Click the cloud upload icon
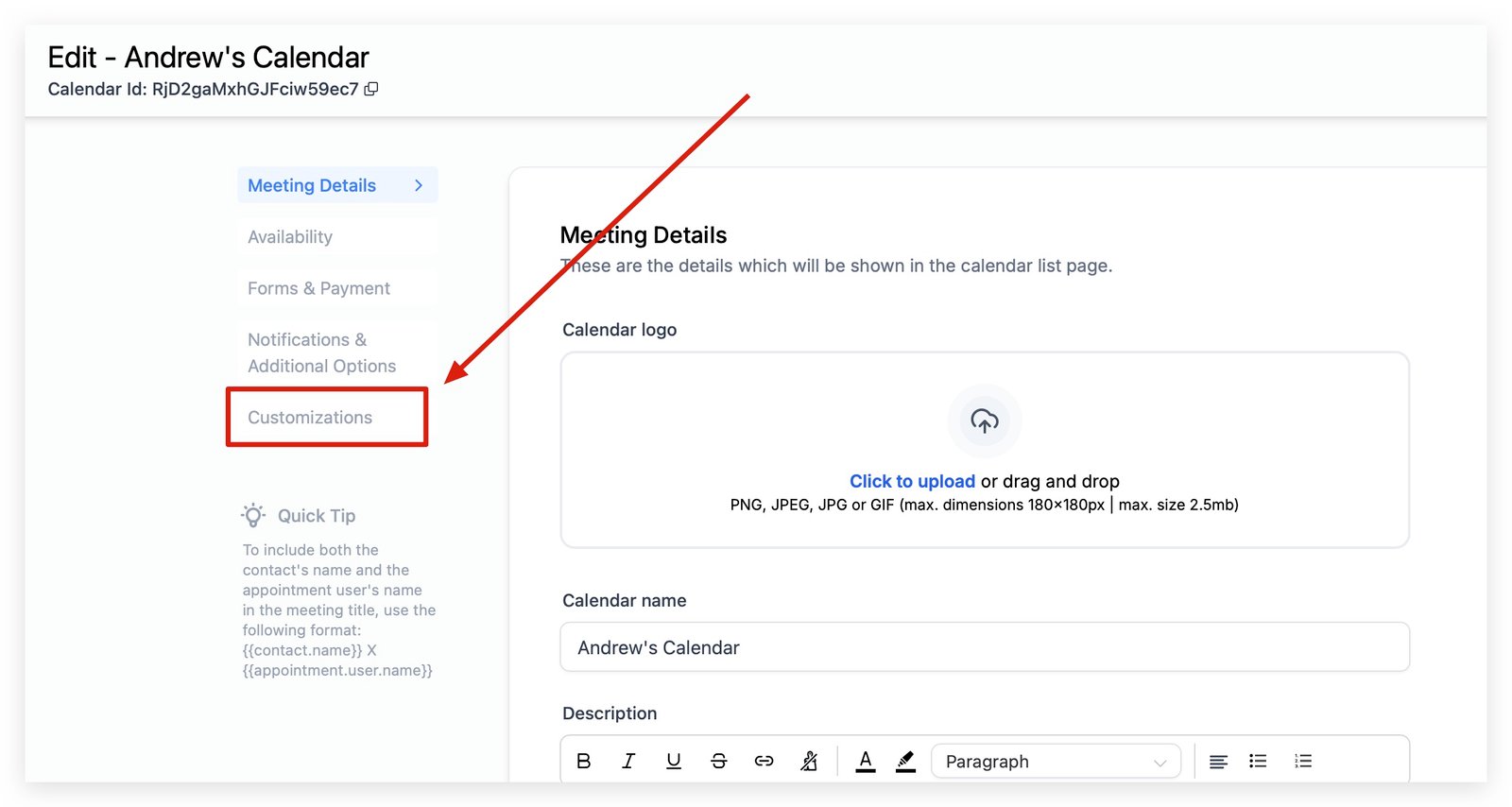The image size is (1512, 807). (984, 421)
